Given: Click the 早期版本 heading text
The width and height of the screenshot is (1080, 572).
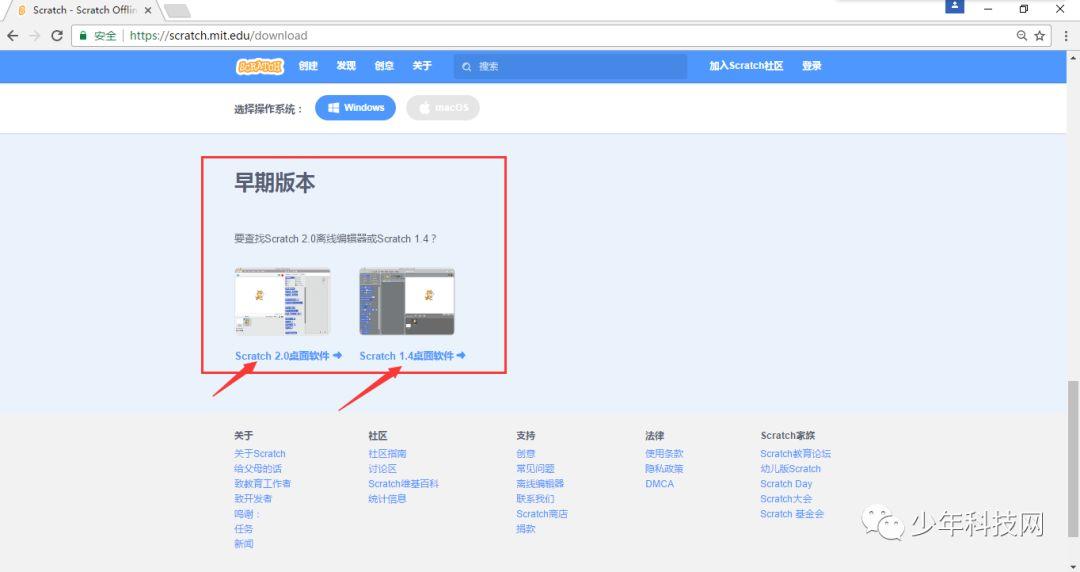Looking at the screenshot, I should (275, 183).
